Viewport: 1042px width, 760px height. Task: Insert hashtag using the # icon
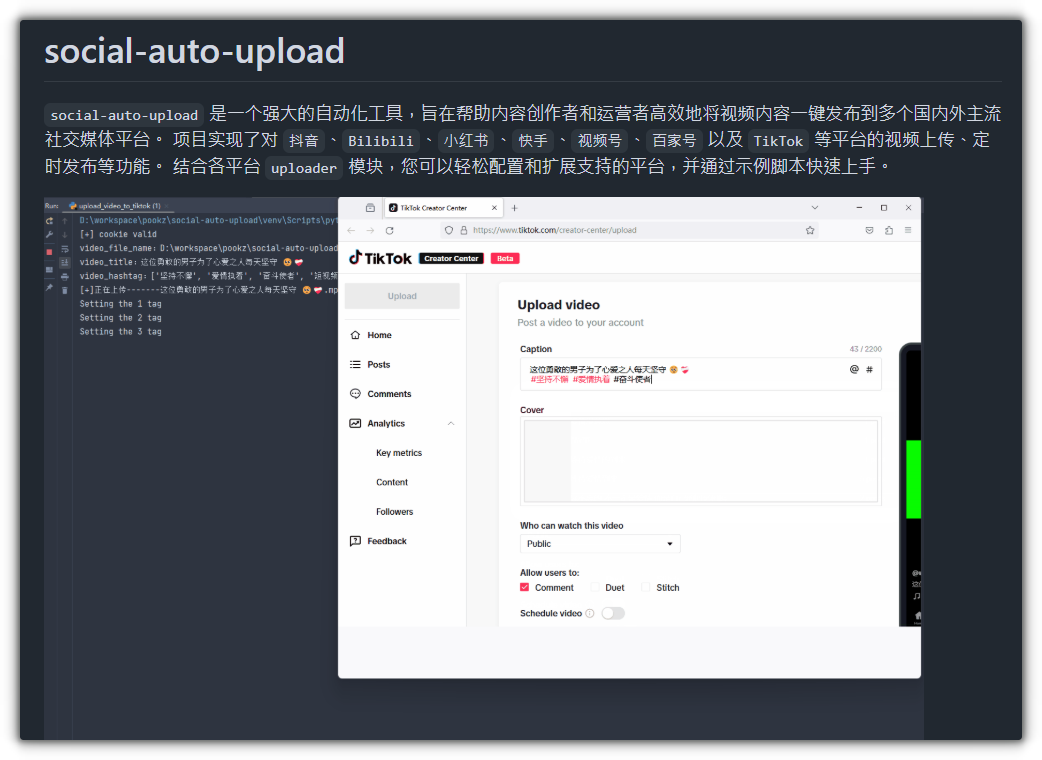click(x=869, y=369)
